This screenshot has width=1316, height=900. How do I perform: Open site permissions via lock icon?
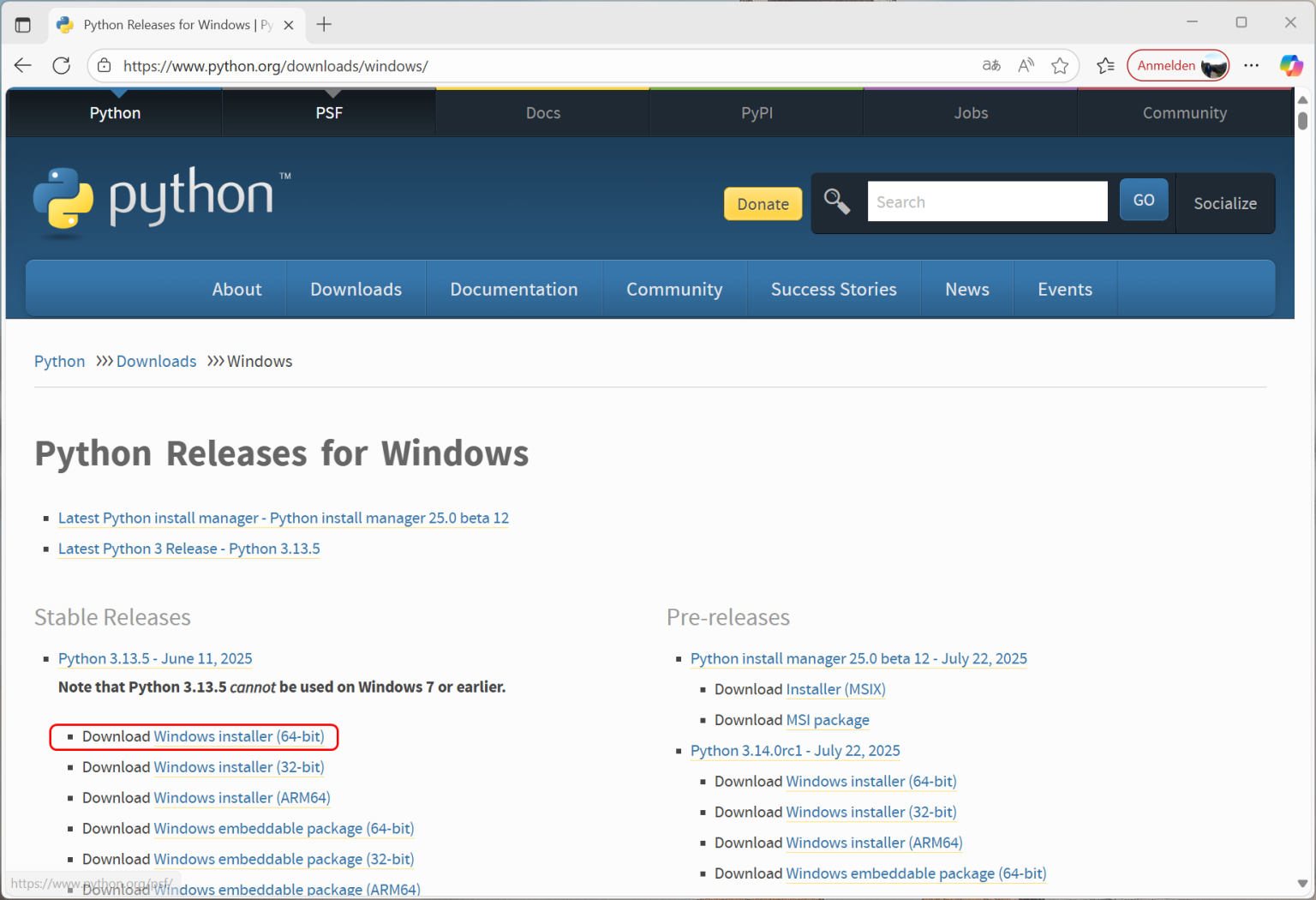click(x=104, y=65)
